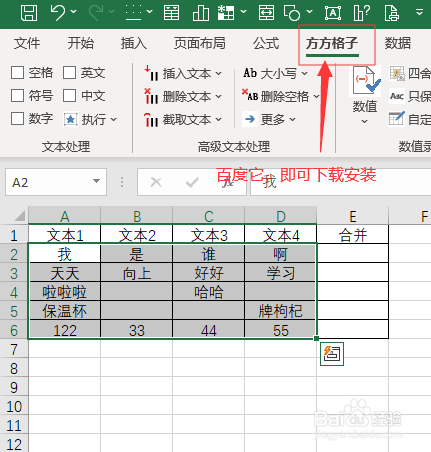Switch to the 方方格子 ribbon tab
Viewport: 431px width, 452px height.
point(332,43)
